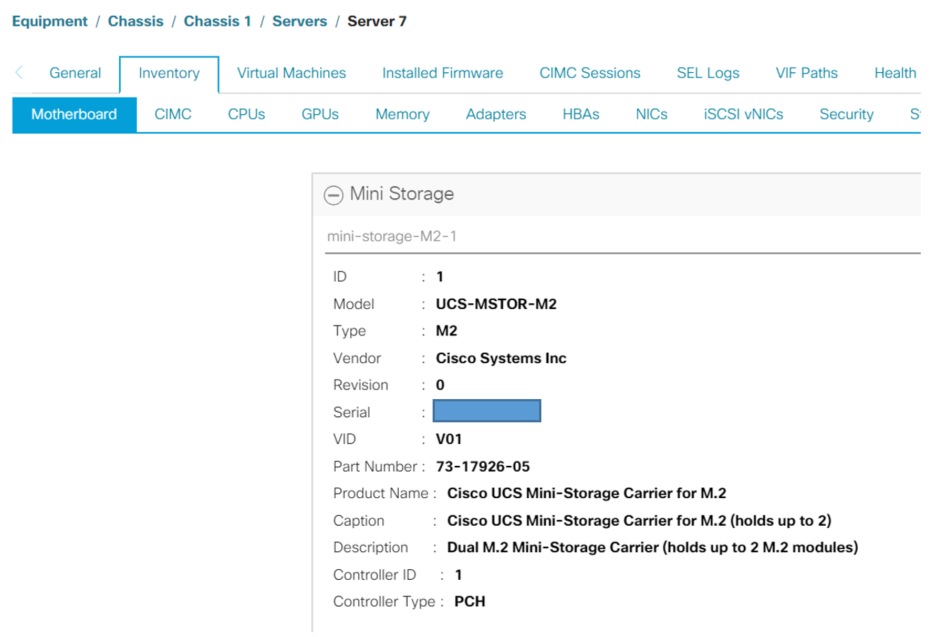
Task: Switch to the General tab
Action: click(x=75, y=72)
